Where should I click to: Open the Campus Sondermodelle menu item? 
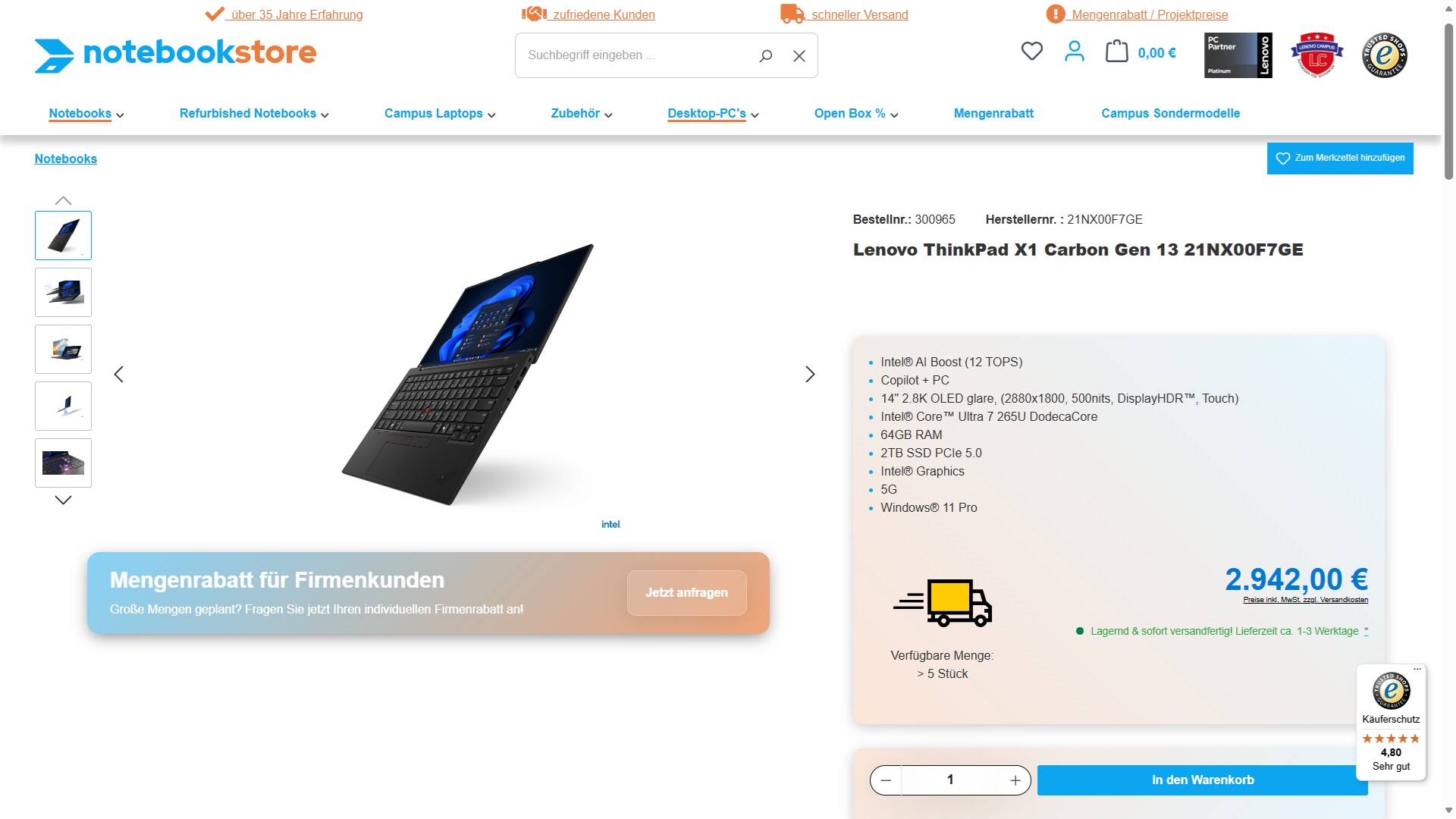[x=1170, y=114]
